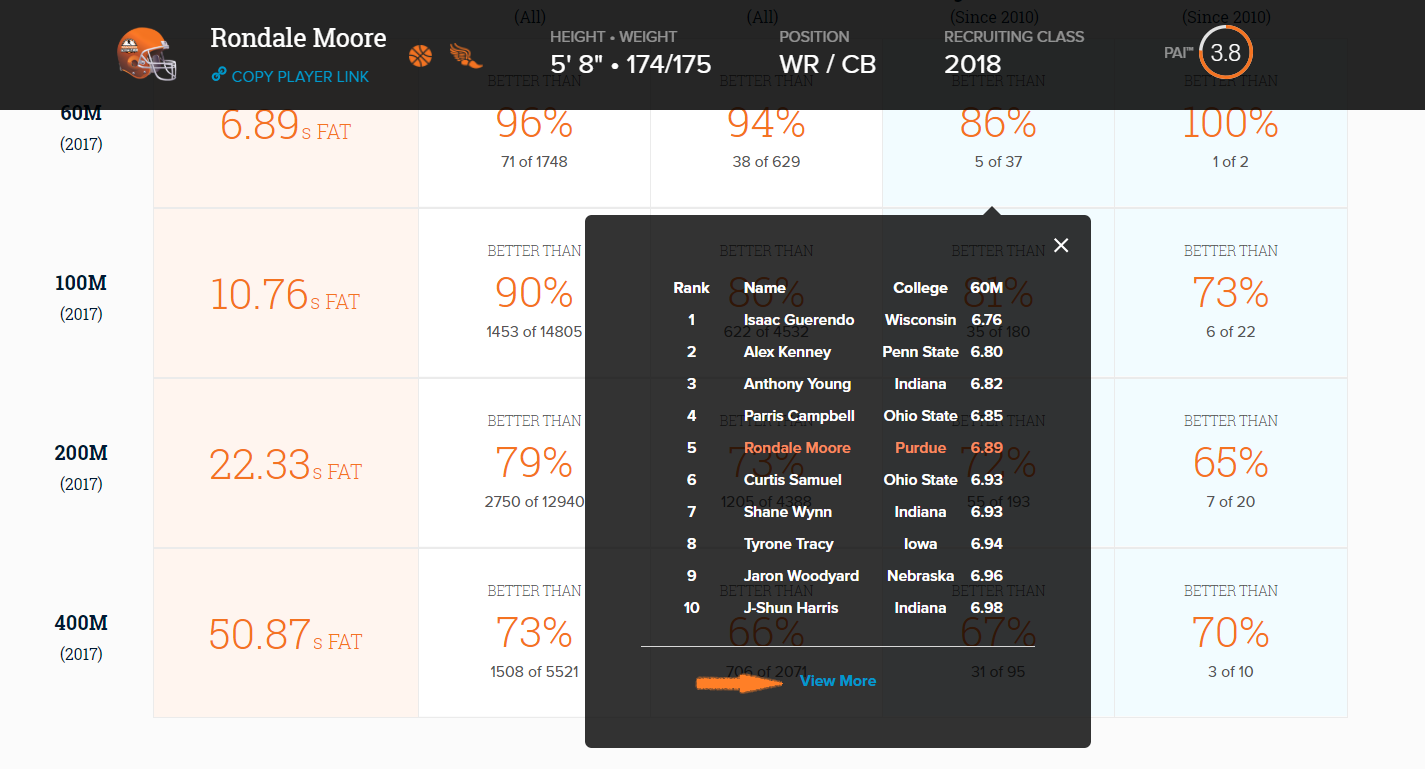Viewport: 1425px width, 769px height.
Task: Click the 100M (2017) row label
Action: coord(80,297)
